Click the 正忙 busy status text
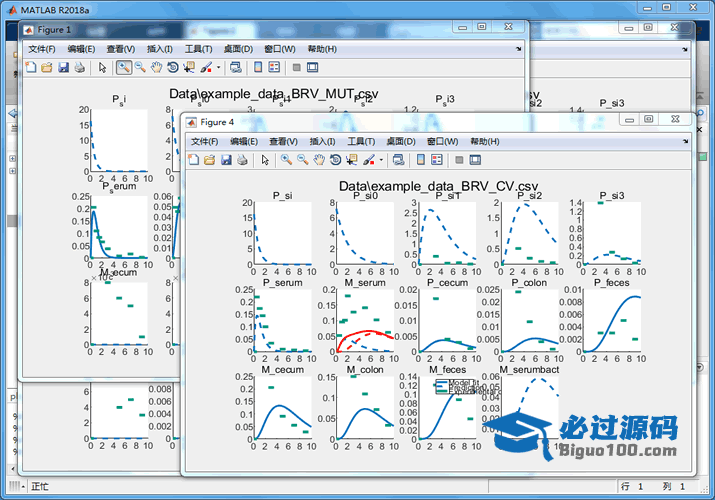The height and width of the screenshot is (500, 715). (x=40, y=486)
